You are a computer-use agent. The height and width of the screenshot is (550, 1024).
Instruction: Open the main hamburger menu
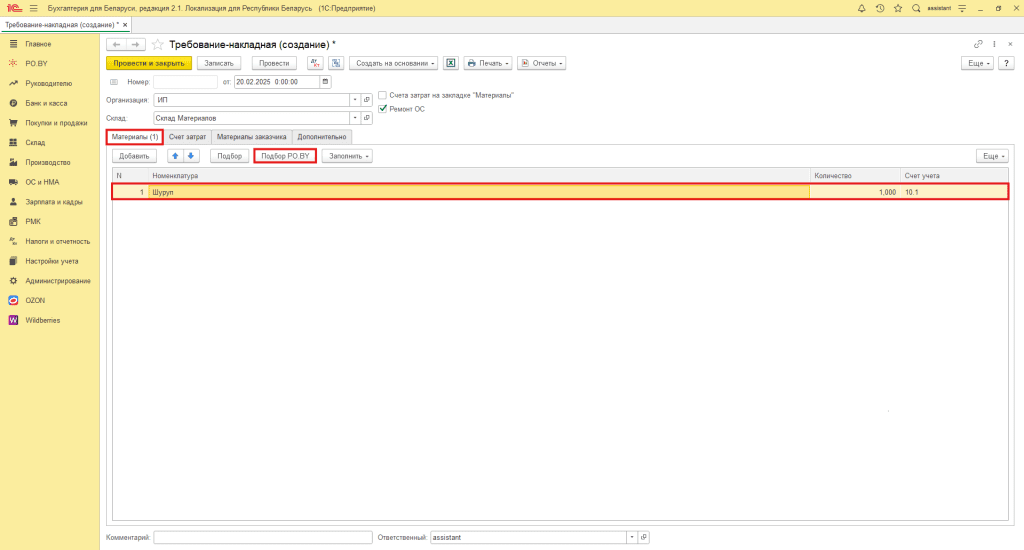(x=34, y=8)
